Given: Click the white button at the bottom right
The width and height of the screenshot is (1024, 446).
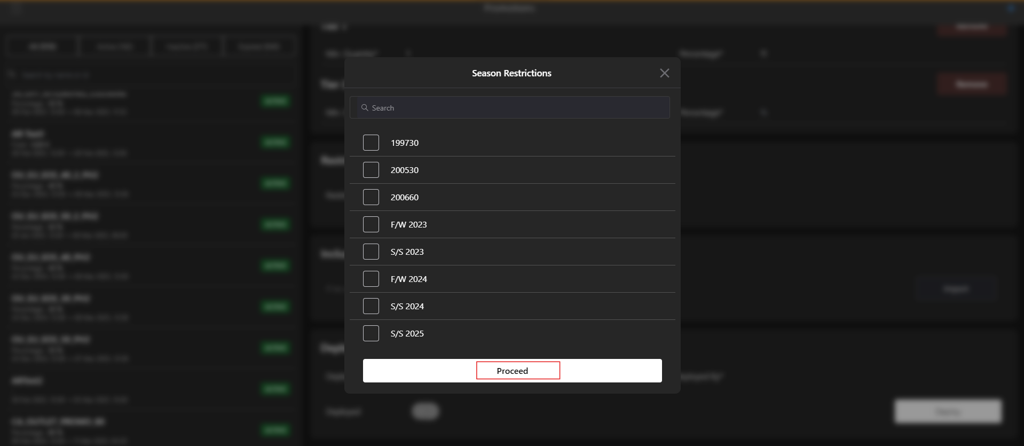Looking at the screenshot, I should click(x=948, y=412).
